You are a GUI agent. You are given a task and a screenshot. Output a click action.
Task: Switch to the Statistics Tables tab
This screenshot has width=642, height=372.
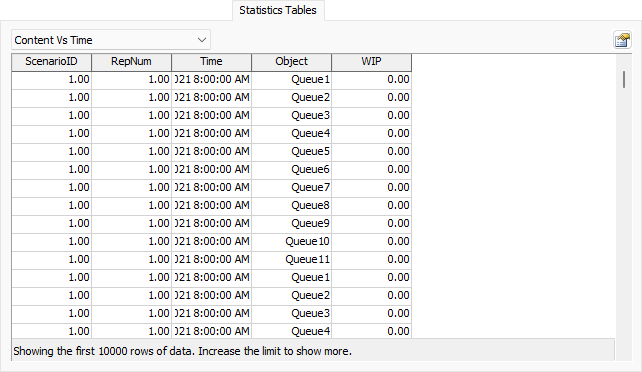[278, 10]
